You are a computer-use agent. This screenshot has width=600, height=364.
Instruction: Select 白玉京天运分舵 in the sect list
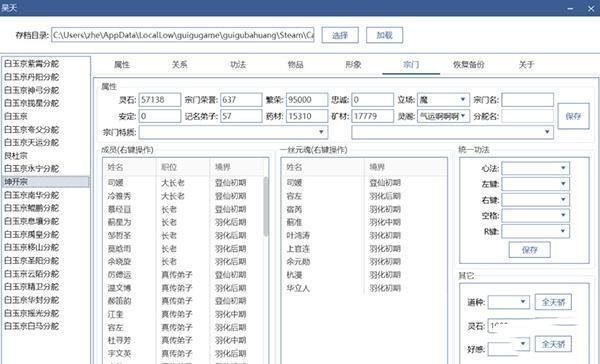(45, 142)
